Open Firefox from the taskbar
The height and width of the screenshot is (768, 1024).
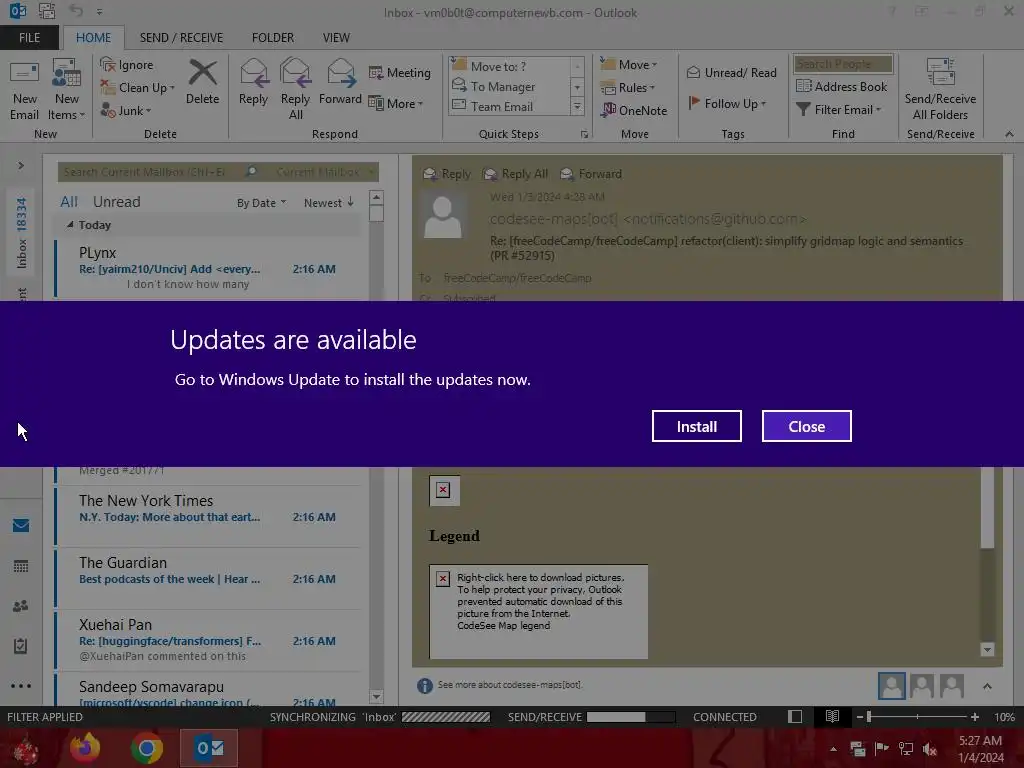pyautogui.click(x=85, y=747)
